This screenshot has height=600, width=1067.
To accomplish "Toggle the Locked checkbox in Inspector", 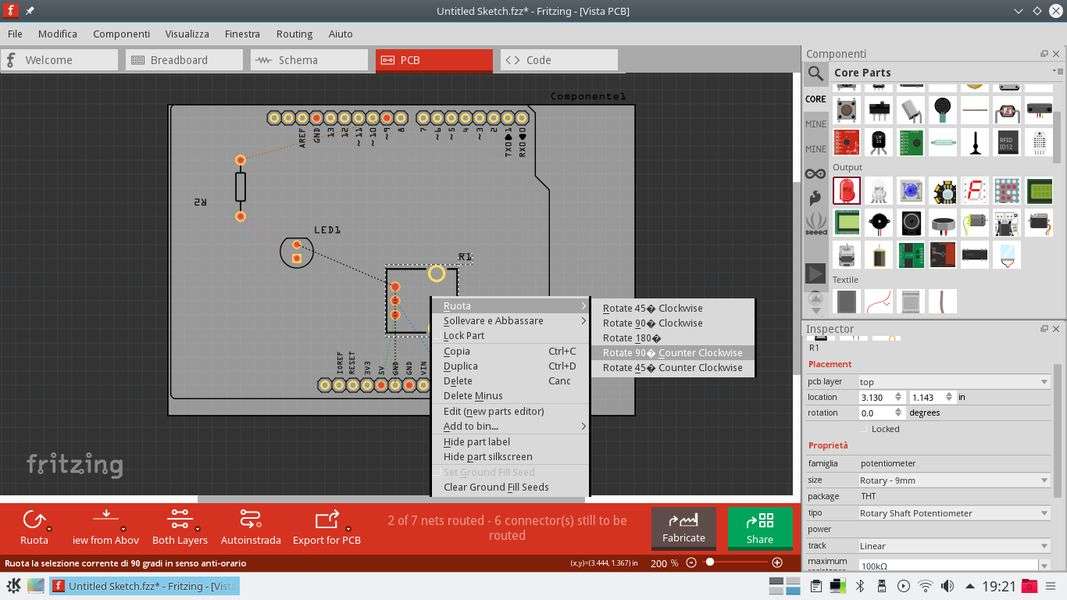I will point(863,429).
